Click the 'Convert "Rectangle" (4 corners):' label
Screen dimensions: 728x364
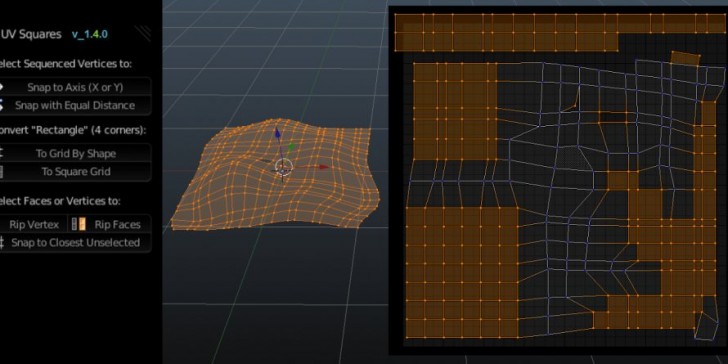[x=72, y=130]
